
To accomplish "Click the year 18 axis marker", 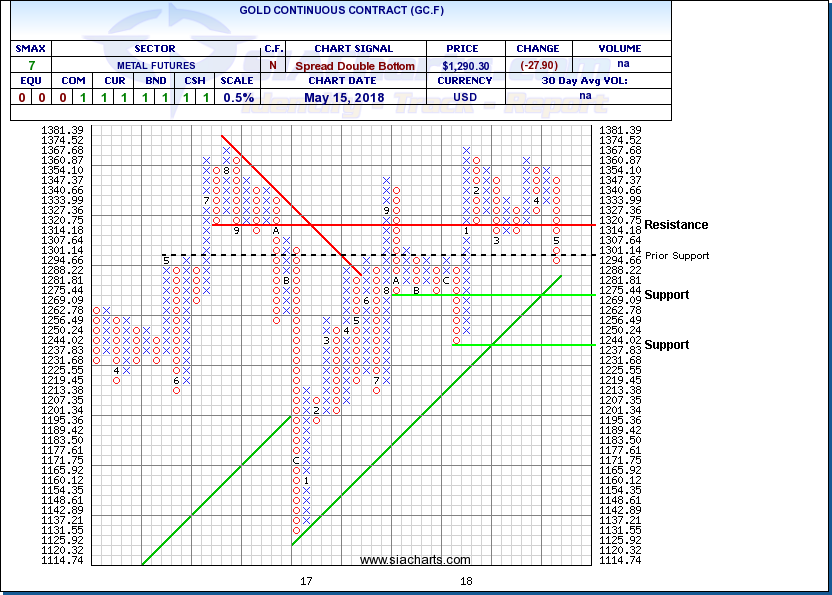I will click(466, 581).
